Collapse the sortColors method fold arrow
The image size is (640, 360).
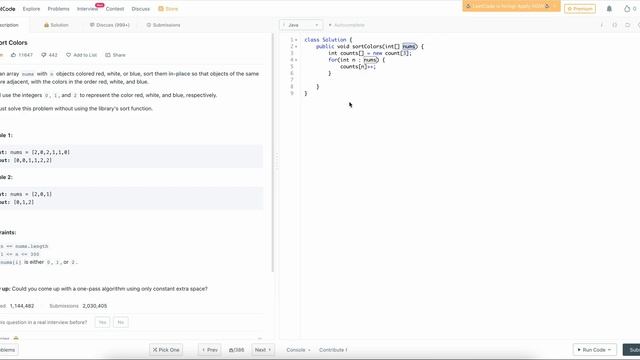pos(296,47)
